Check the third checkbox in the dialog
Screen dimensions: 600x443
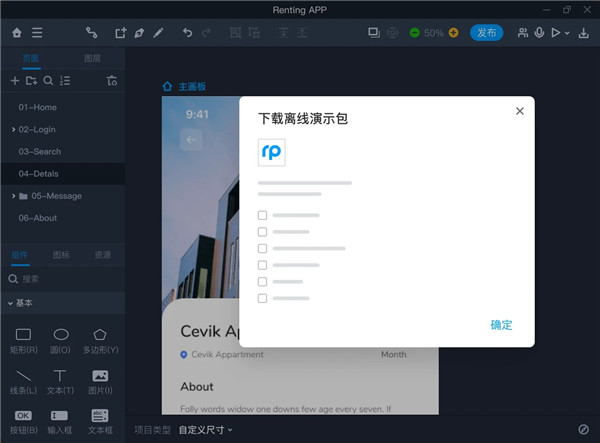[262, 249]
